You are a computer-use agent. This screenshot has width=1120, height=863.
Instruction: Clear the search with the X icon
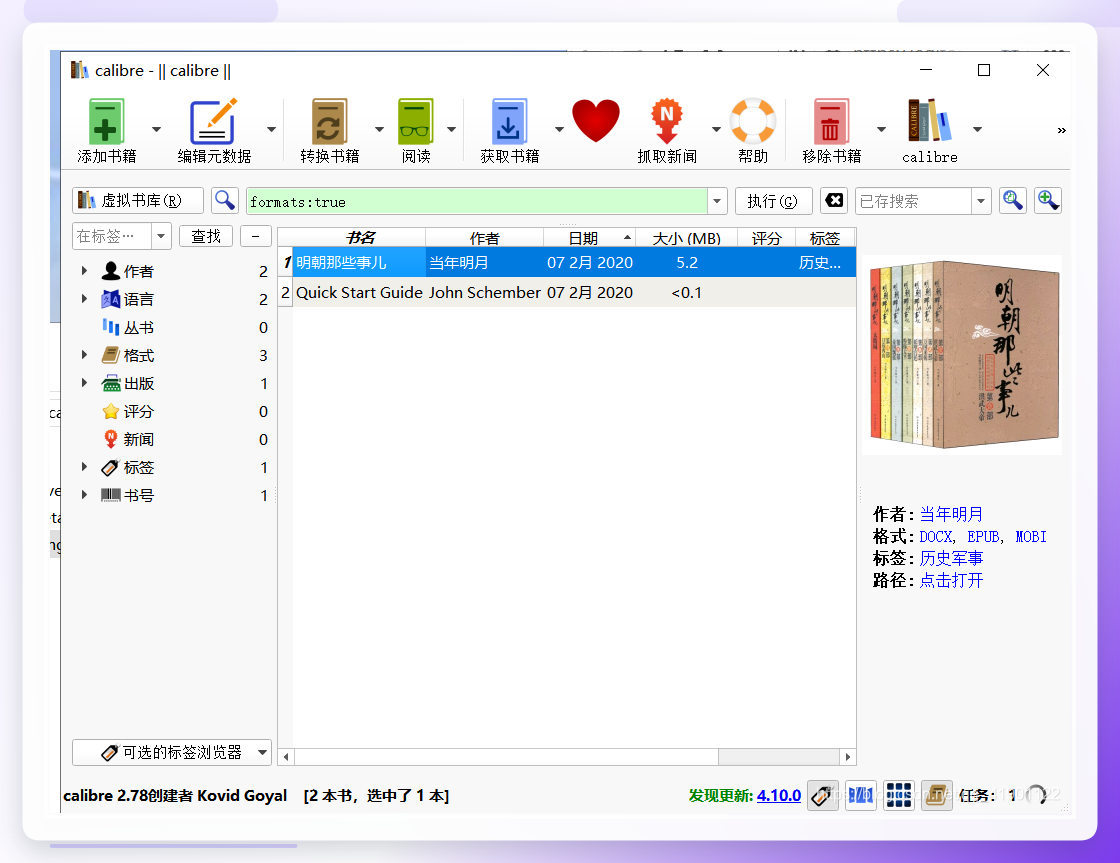pyautogui.click(x=834, y=201)
